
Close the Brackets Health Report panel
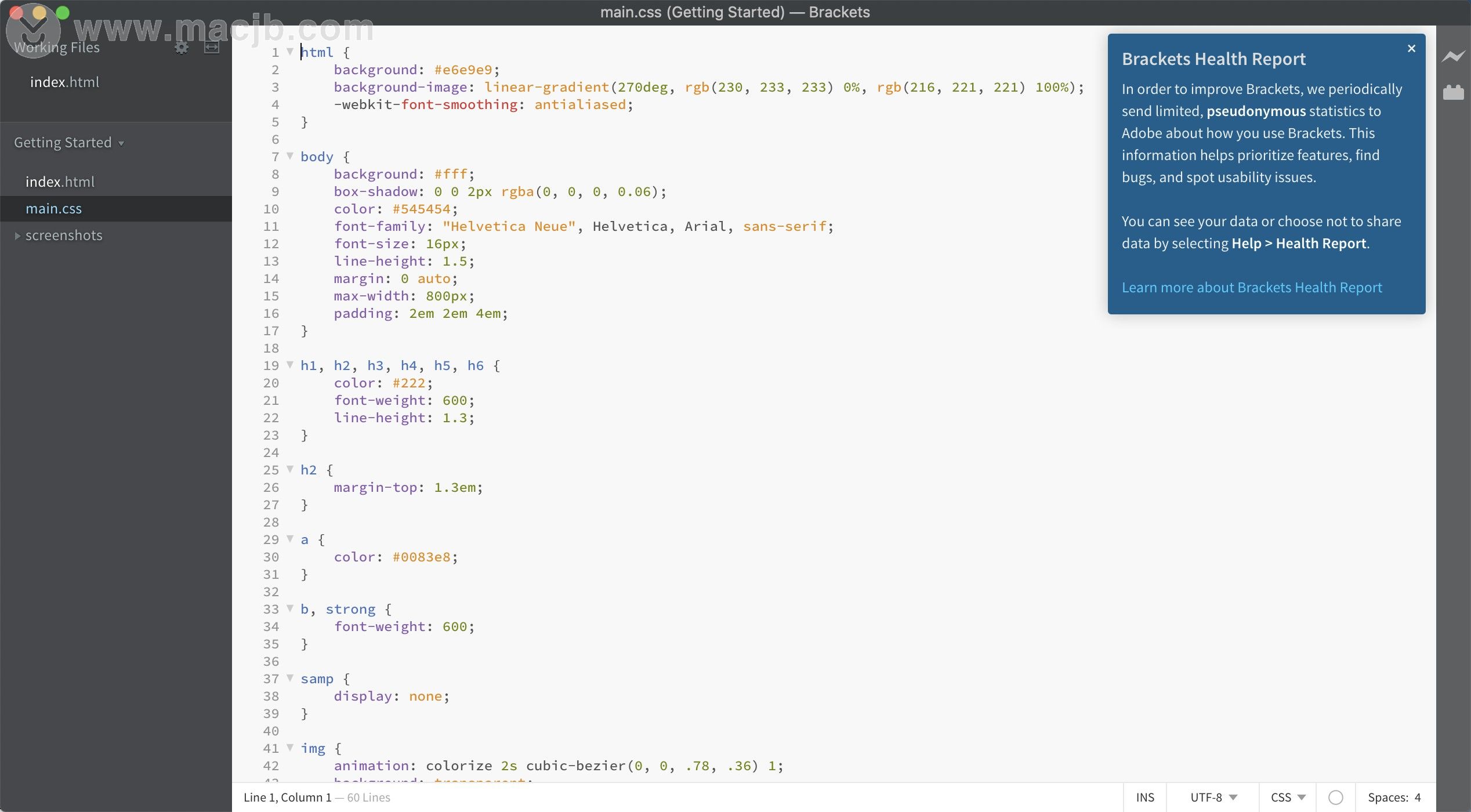pos(1411,48)
